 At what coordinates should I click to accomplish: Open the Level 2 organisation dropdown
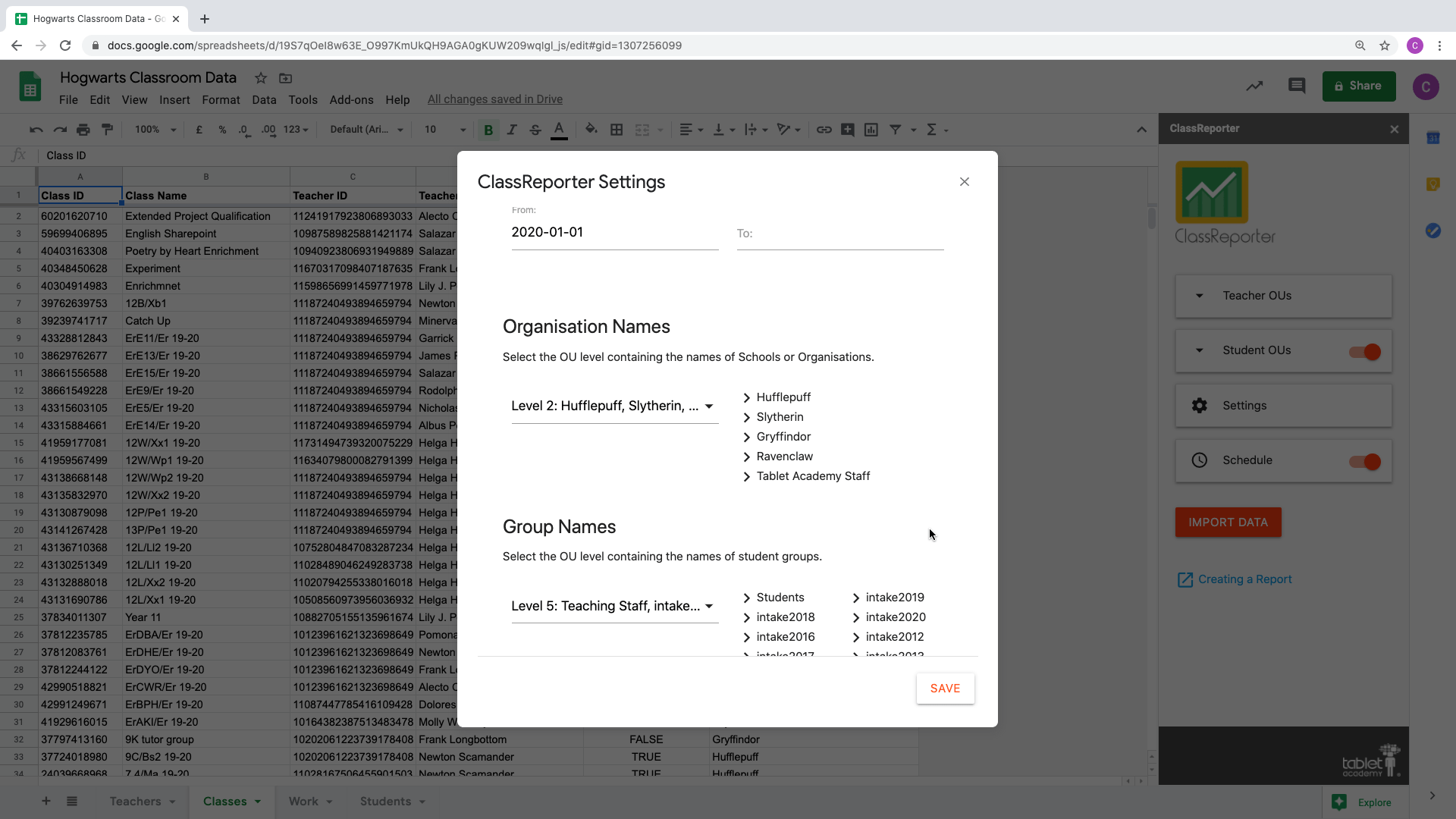coord(613,406)
